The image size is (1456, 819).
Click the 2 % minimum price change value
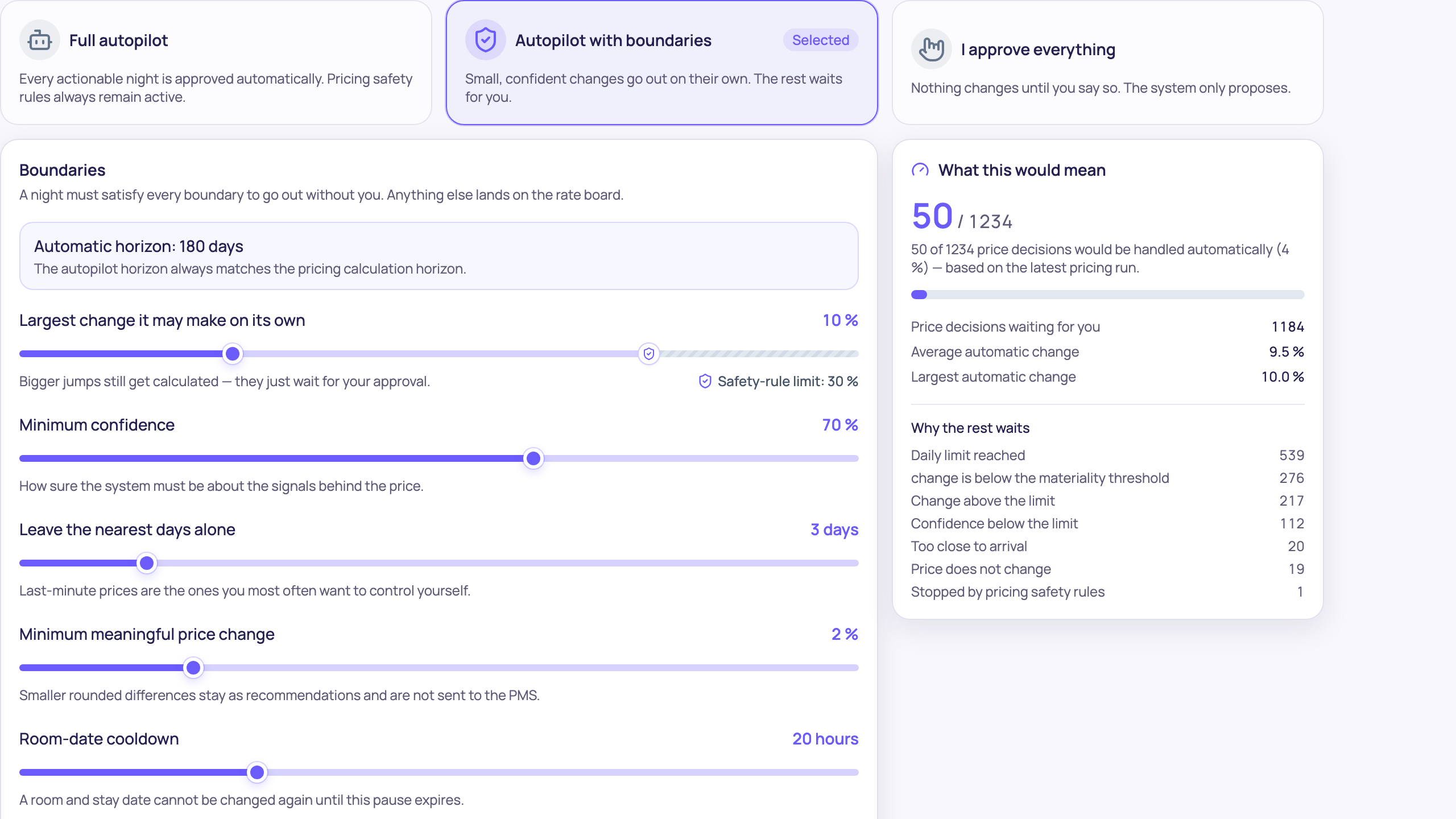click(845, 634)
